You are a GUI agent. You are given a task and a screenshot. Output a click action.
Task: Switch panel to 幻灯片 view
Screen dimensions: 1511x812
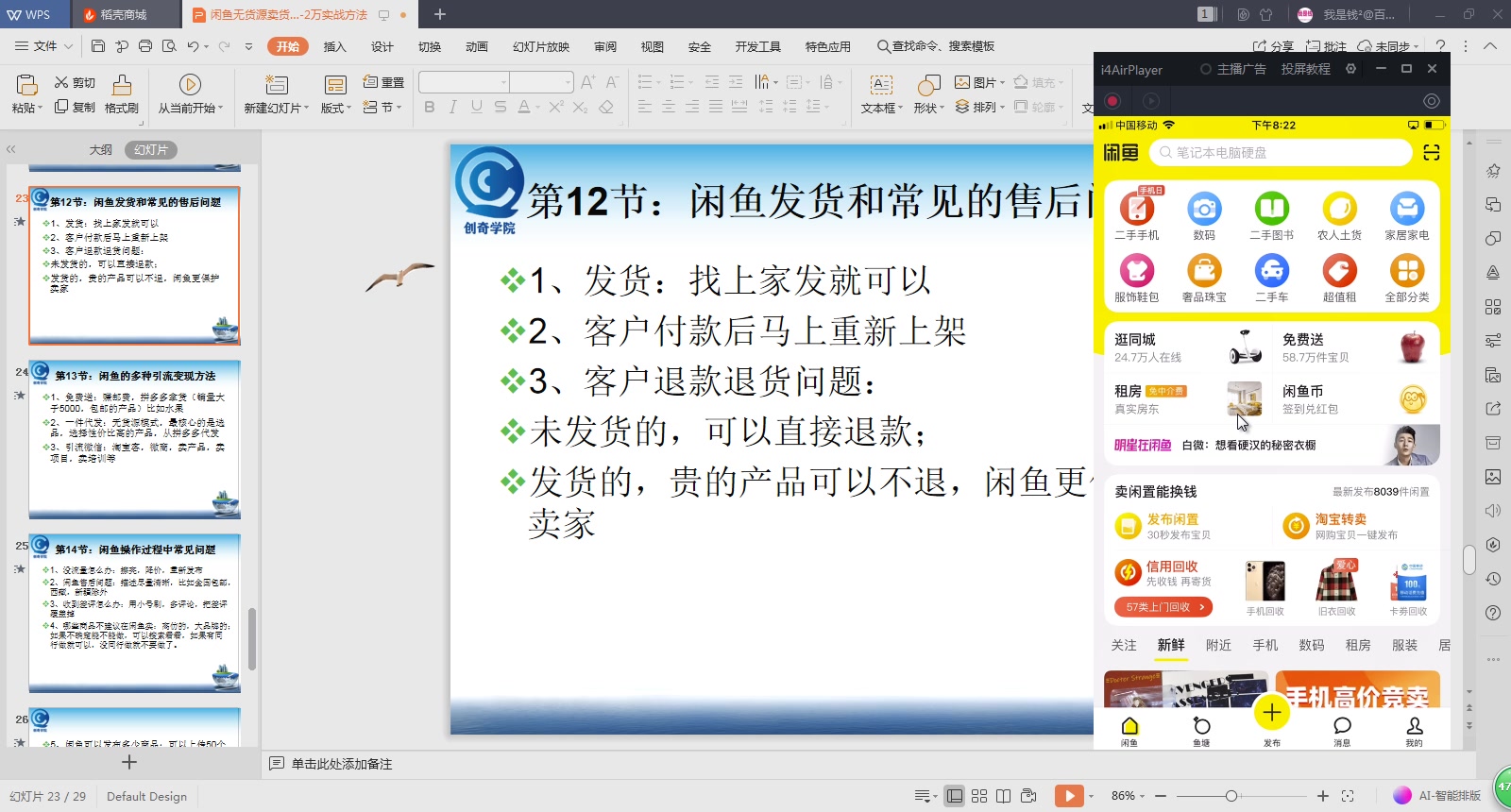coord(151,150)
